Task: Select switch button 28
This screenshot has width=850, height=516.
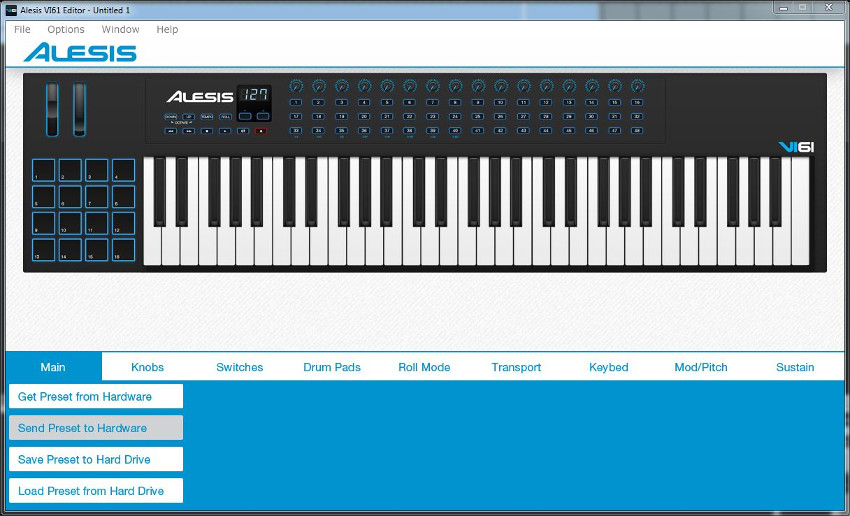Action: [546, 117]
